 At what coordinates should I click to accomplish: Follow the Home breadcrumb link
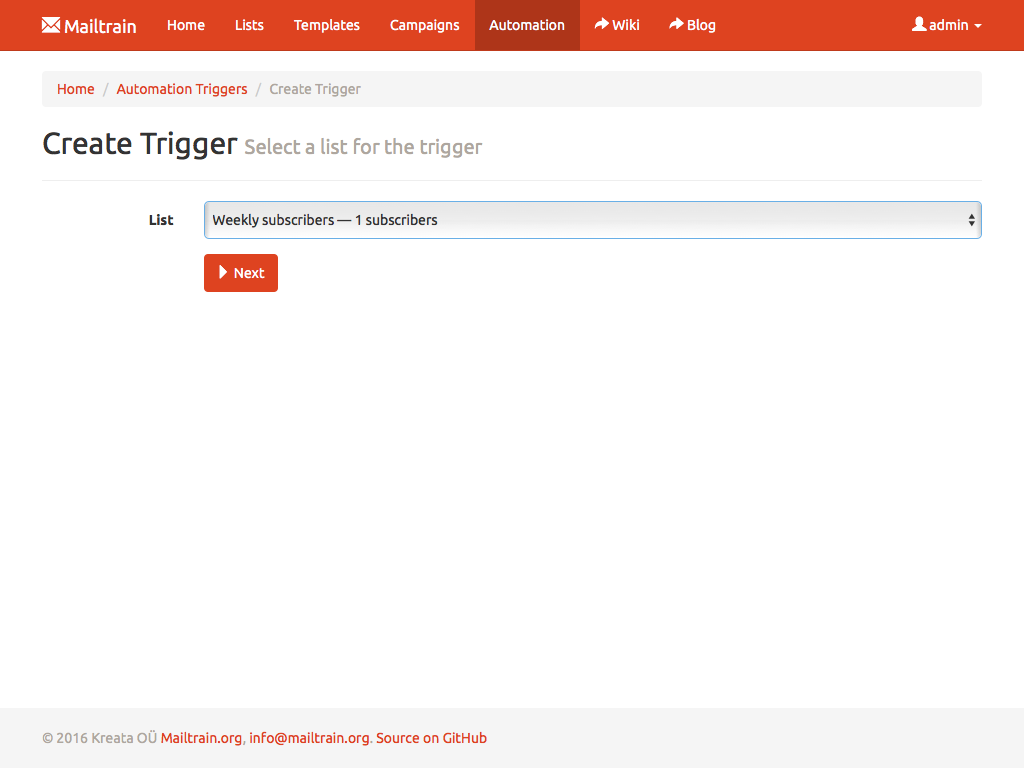point(75,89)
